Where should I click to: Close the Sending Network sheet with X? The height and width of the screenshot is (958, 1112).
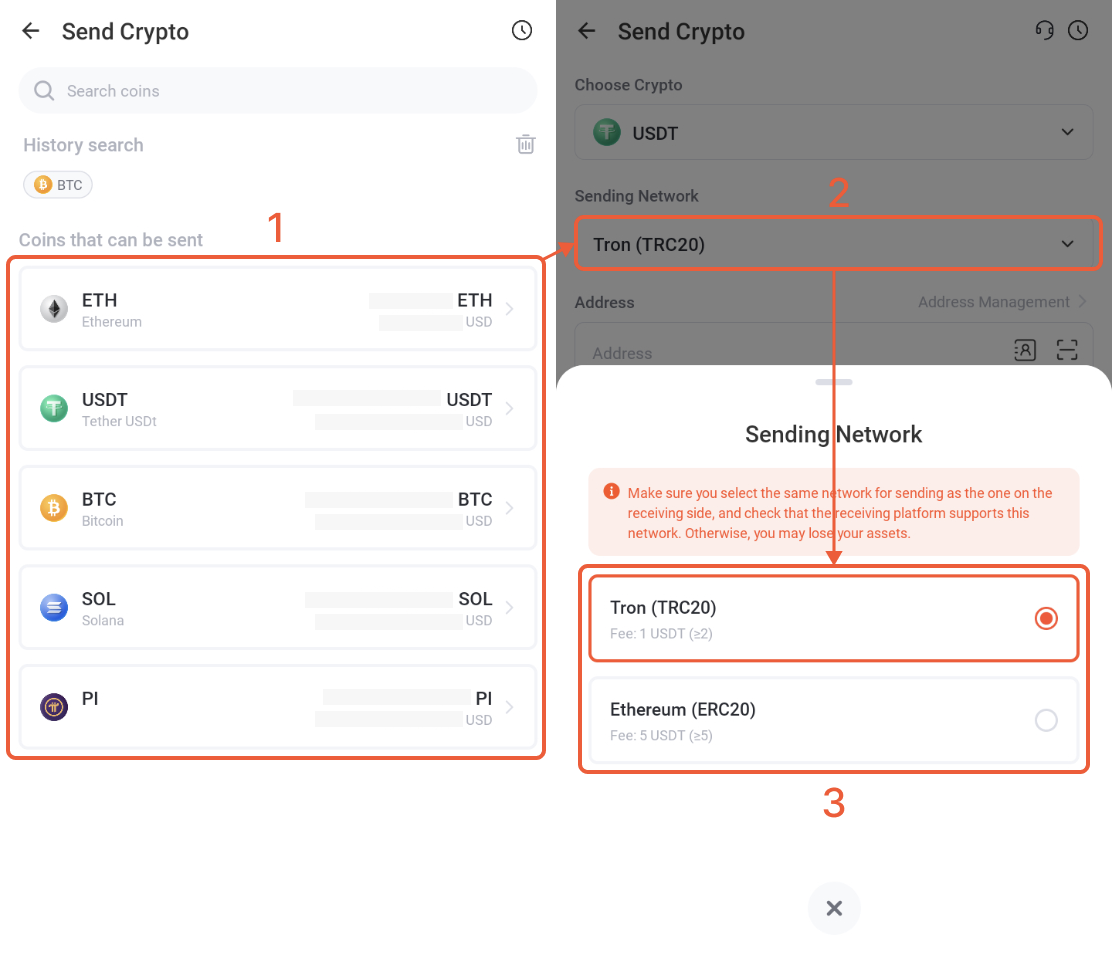pos(834,907)
